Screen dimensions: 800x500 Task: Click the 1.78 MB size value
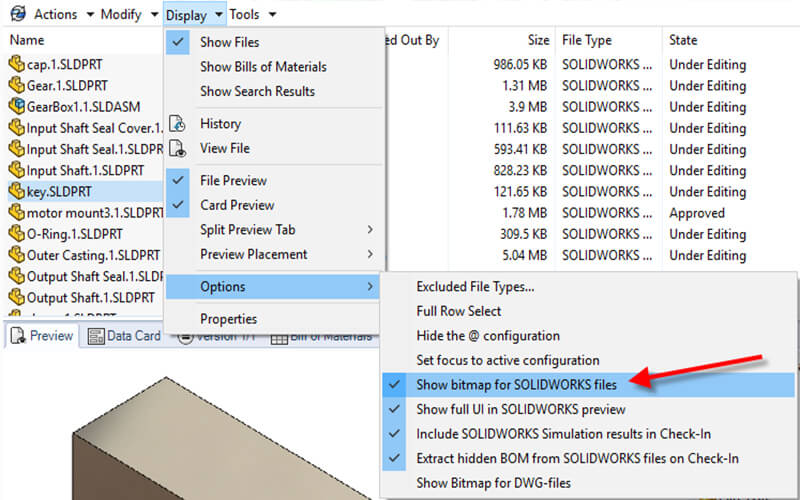524,213
